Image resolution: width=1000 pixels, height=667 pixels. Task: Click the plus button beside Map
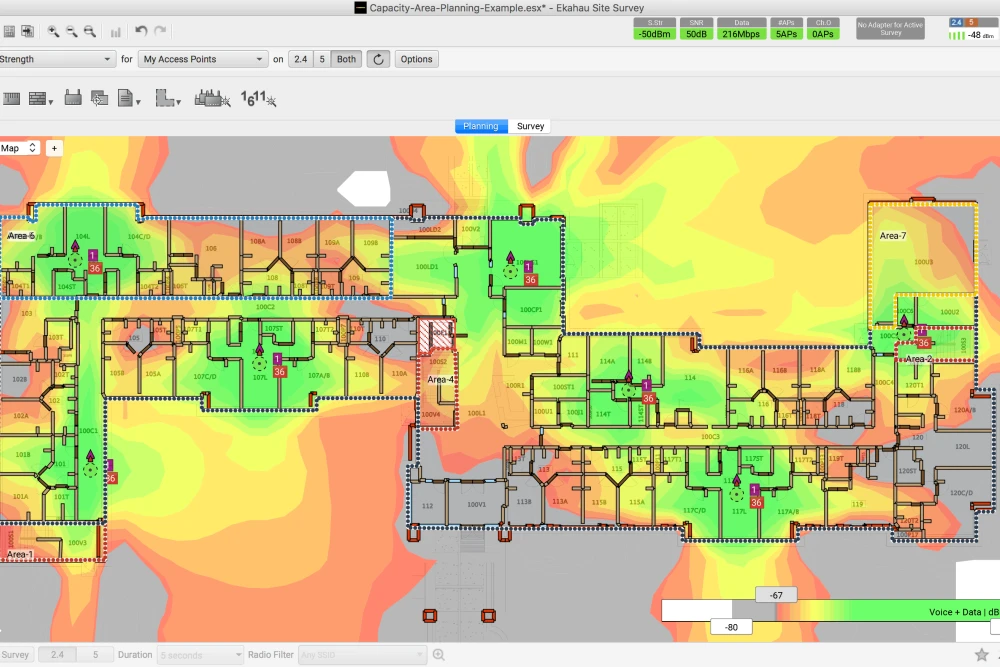tap(54, 148)
